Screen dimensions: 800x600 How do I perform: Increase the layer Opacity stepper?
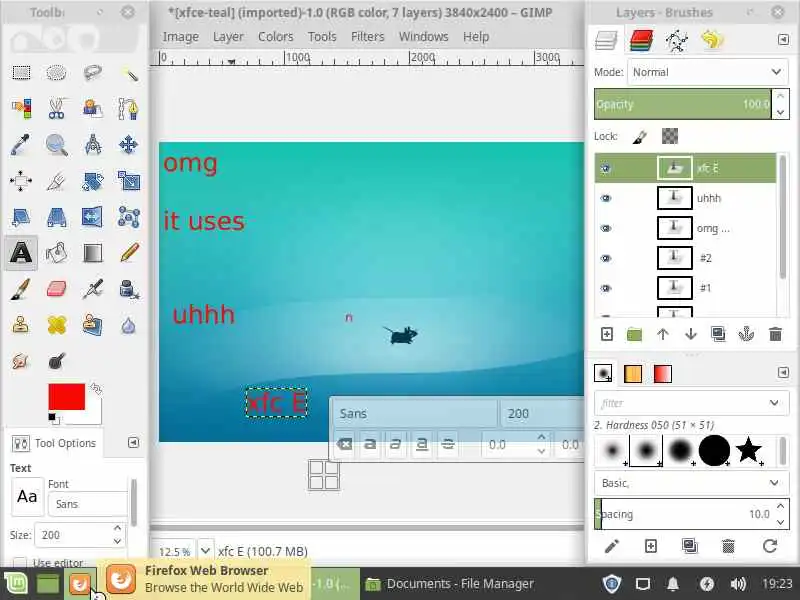tap(781, 96)
